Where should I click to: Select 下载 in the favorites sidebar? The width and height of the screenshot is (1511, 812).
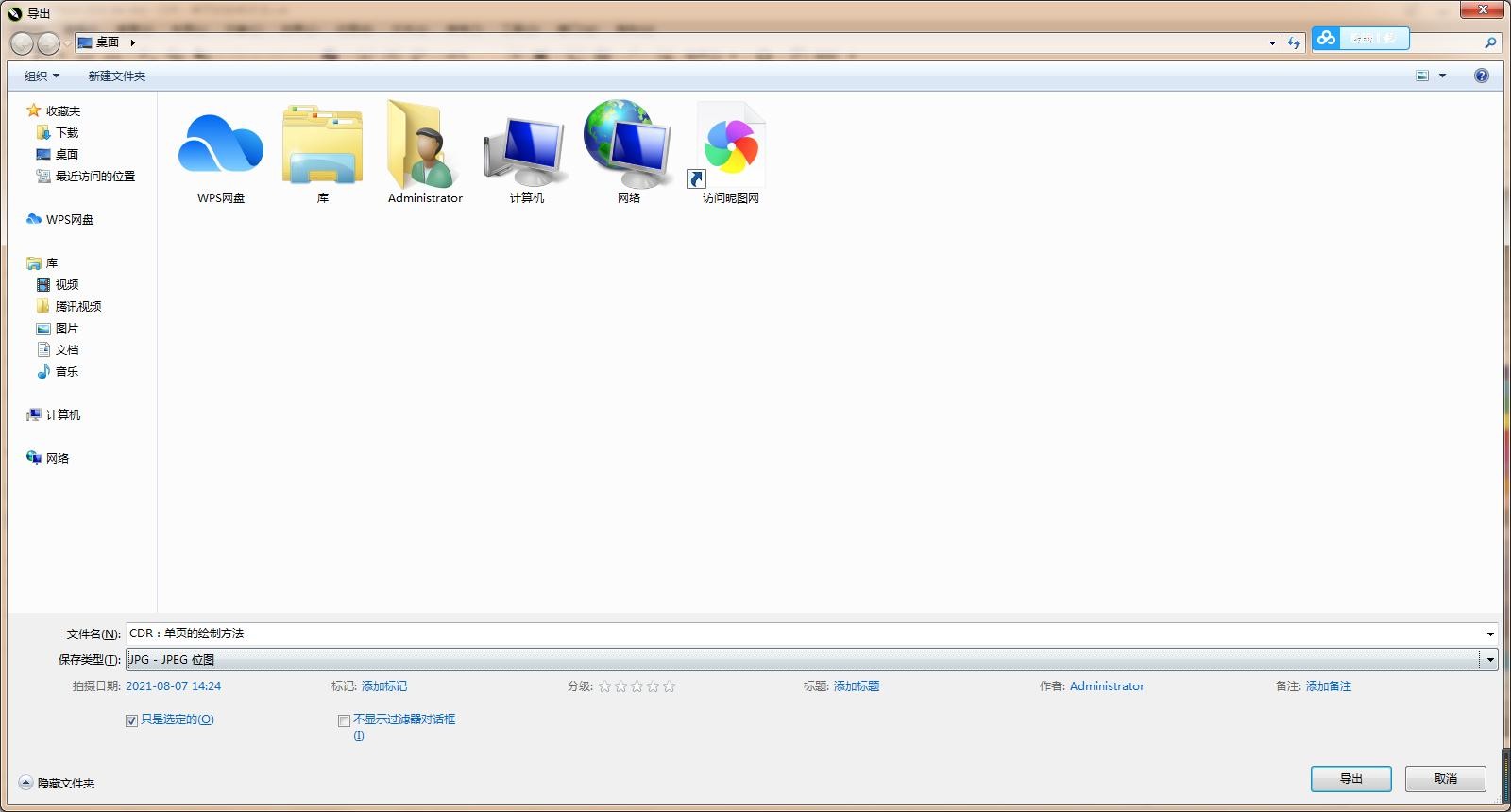[66, 132]
